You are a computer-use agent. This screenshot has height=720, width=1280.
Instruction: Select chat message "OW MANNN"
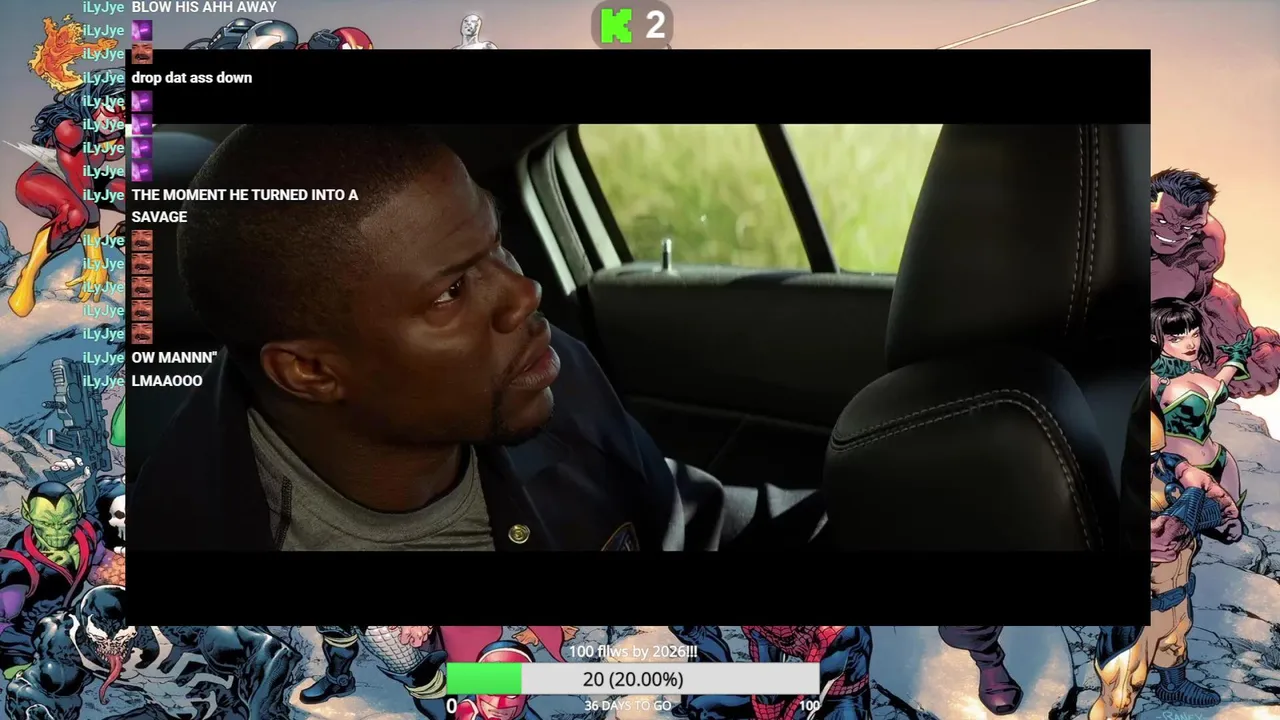174,358
